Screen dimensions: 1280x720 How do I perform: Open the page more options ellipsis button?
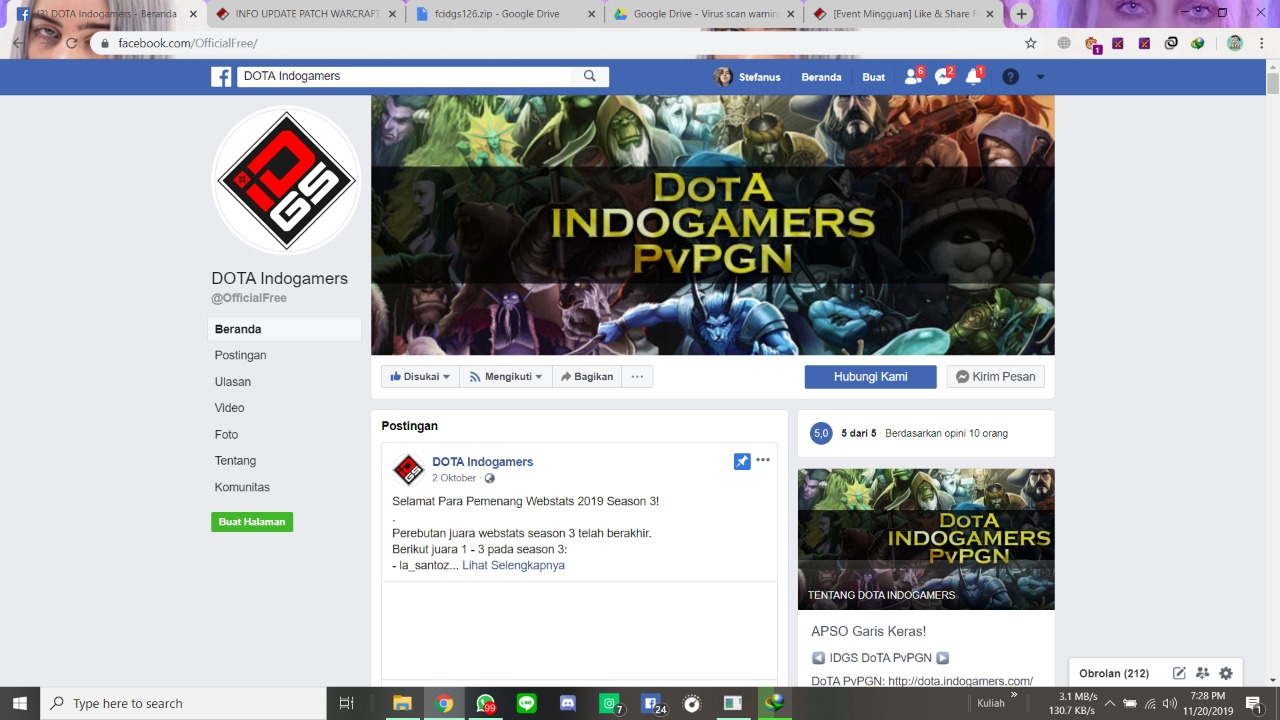click(637, 376)
